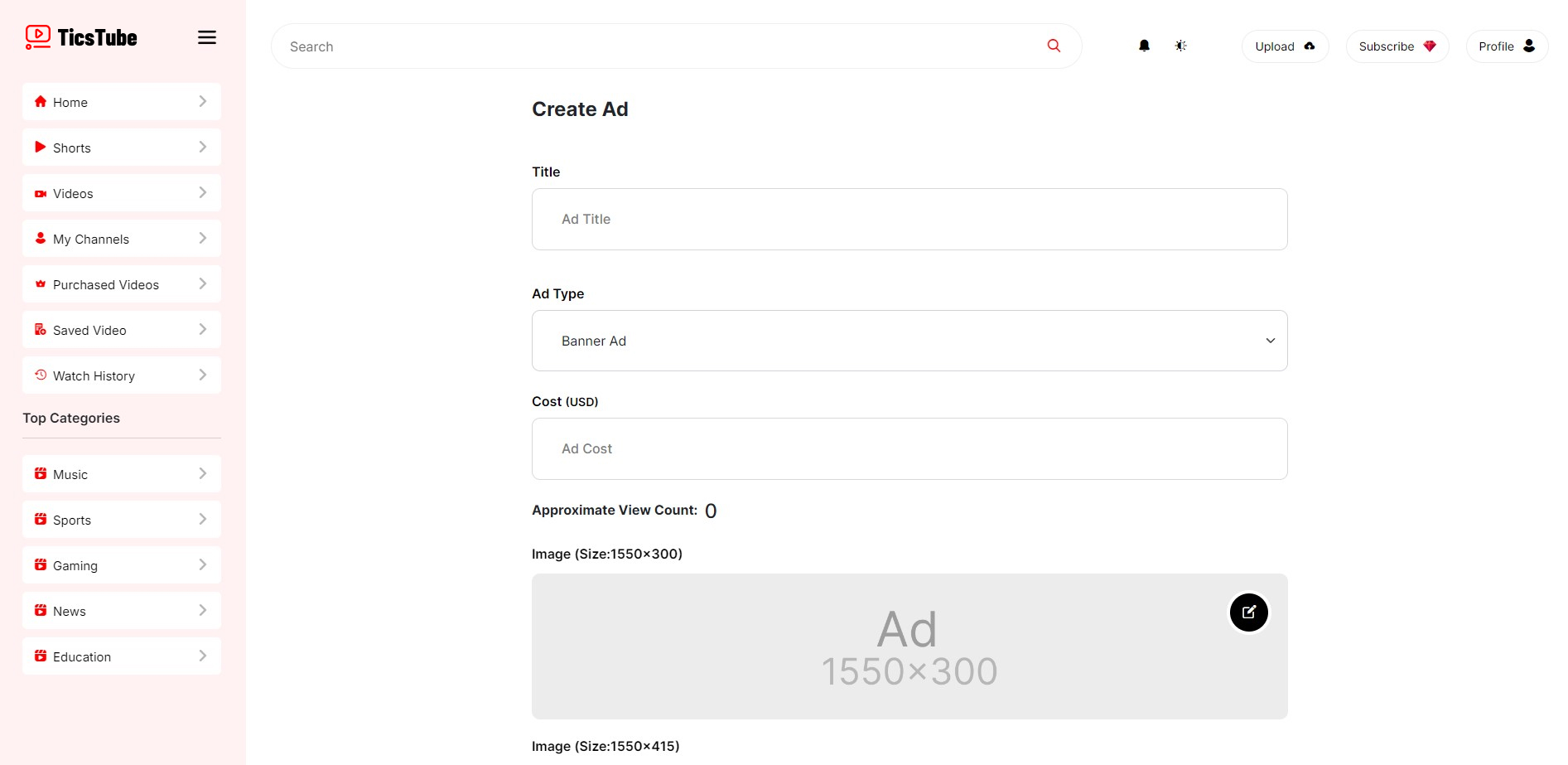Click edit icon on banner image
1568x765 pixels.
click(x=1248, y=612)
